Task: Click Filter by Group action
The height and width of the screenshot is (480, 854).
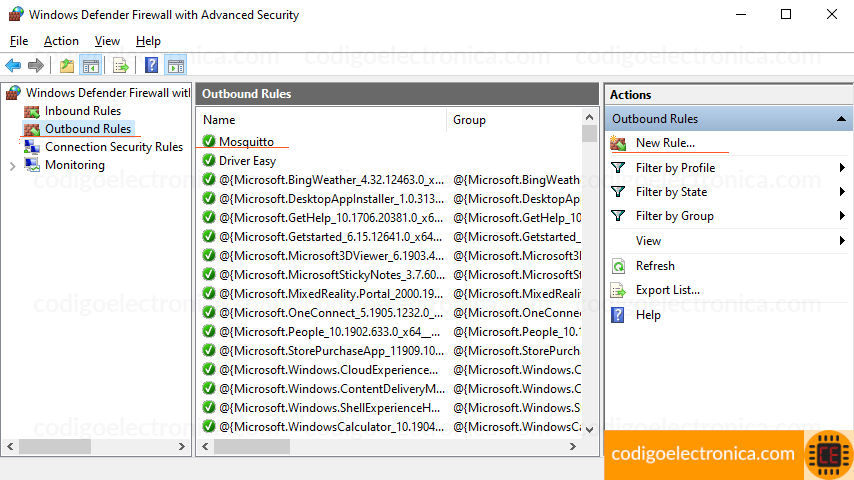Action: [674, 216]
